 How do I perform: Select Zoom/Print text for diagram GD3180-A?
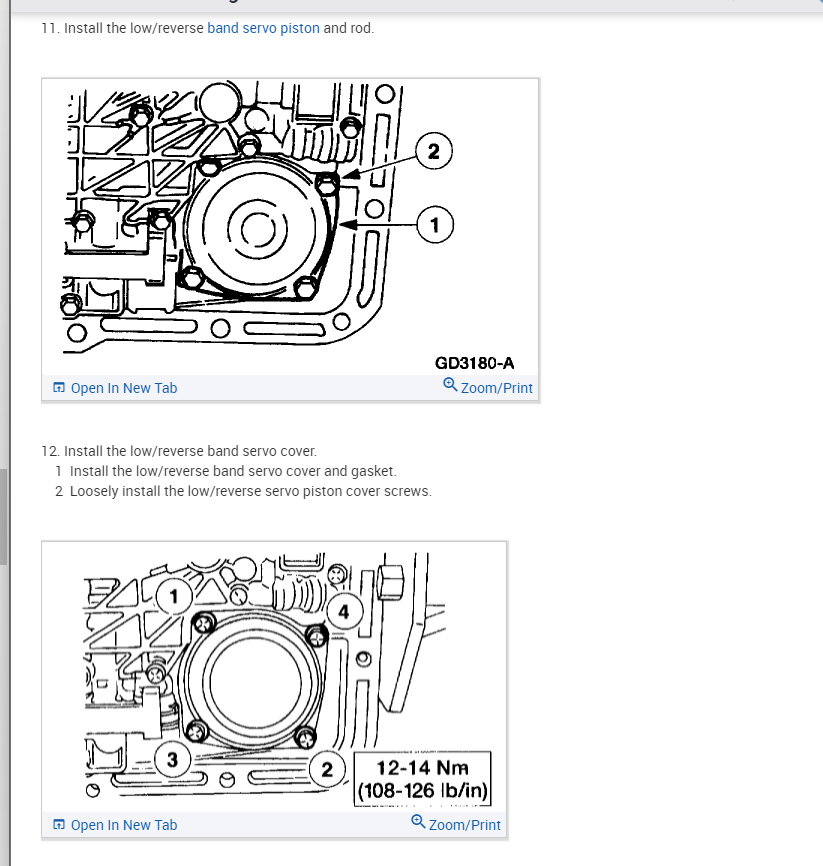pos(497,388)
